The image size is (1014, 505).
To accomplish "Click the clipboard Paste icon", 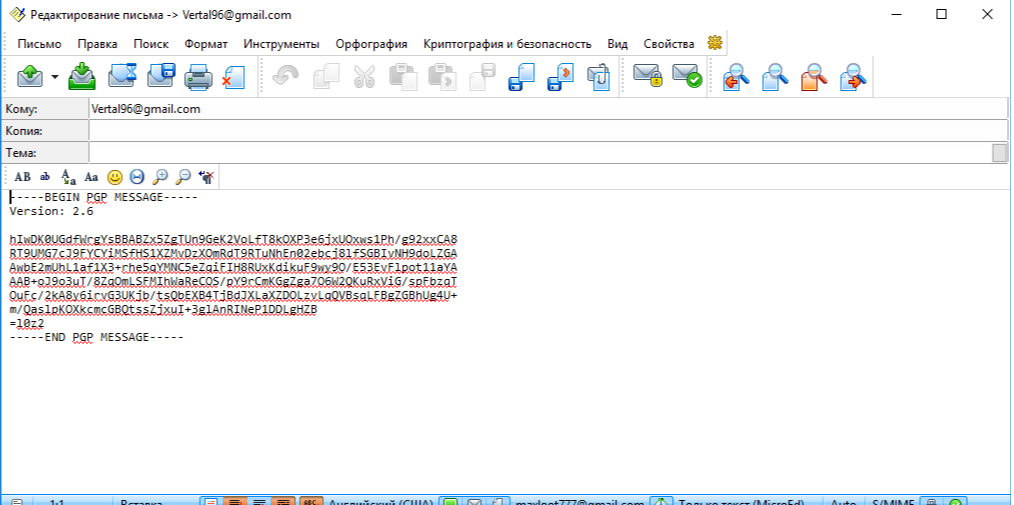I will click(x=403, y=76).
